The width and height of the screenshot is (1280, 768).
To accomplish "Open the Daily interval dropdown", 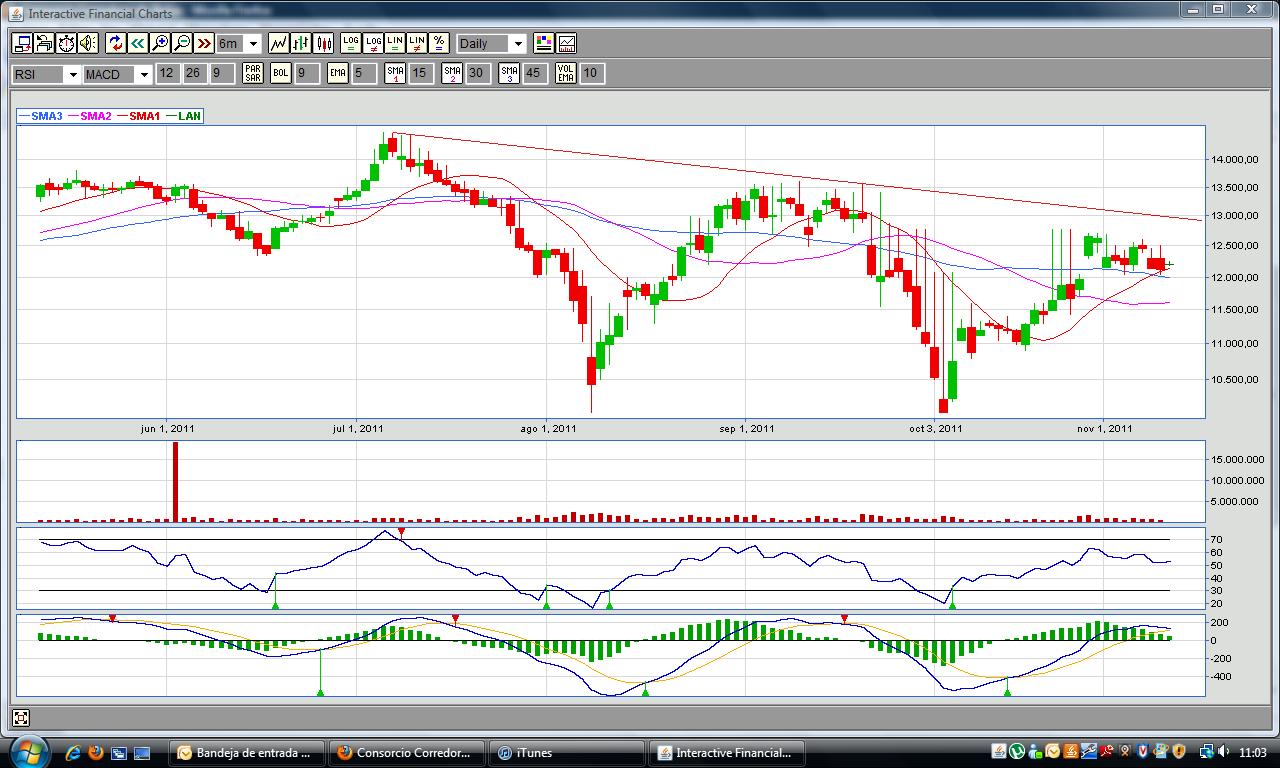I will (x=491, y=43).
